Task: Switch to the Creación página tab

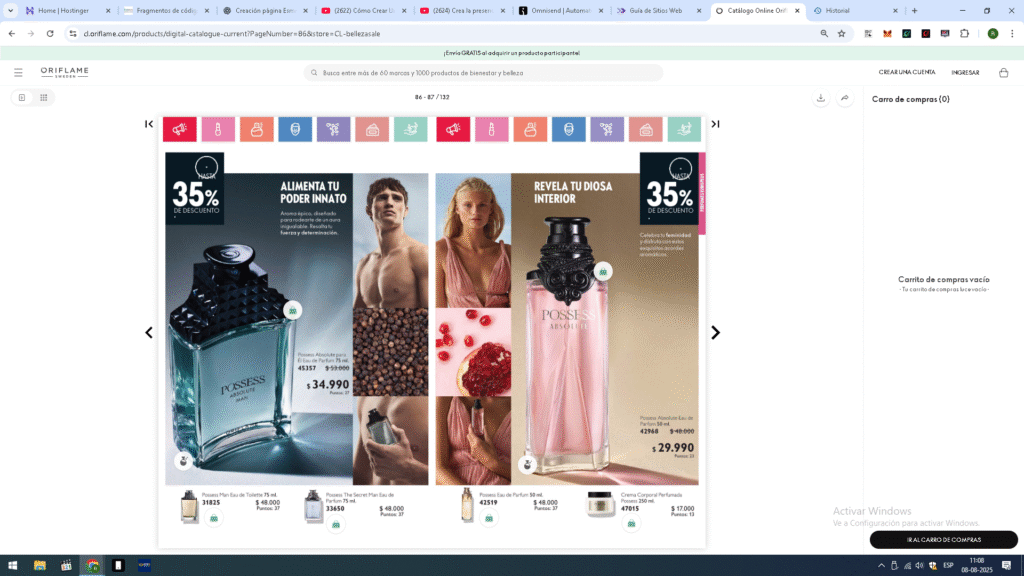Action: [x=264, y=10]
